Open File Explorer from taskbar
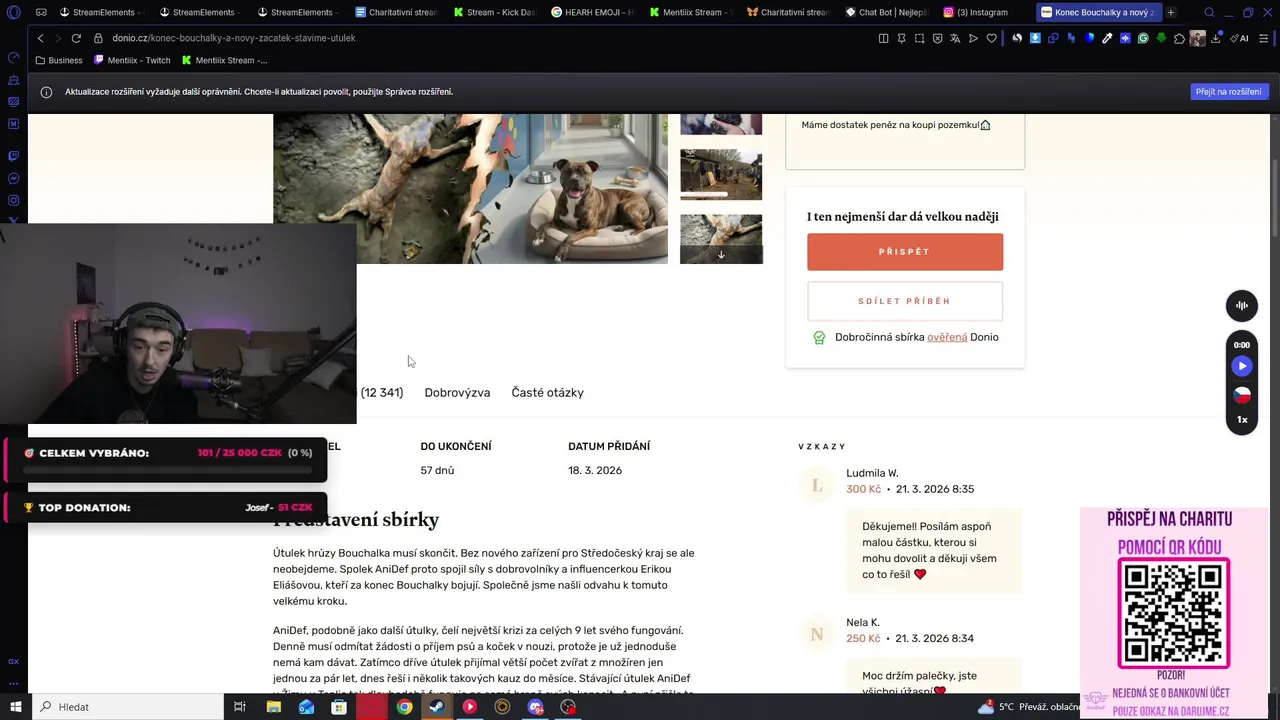 (x=273, y=707)
